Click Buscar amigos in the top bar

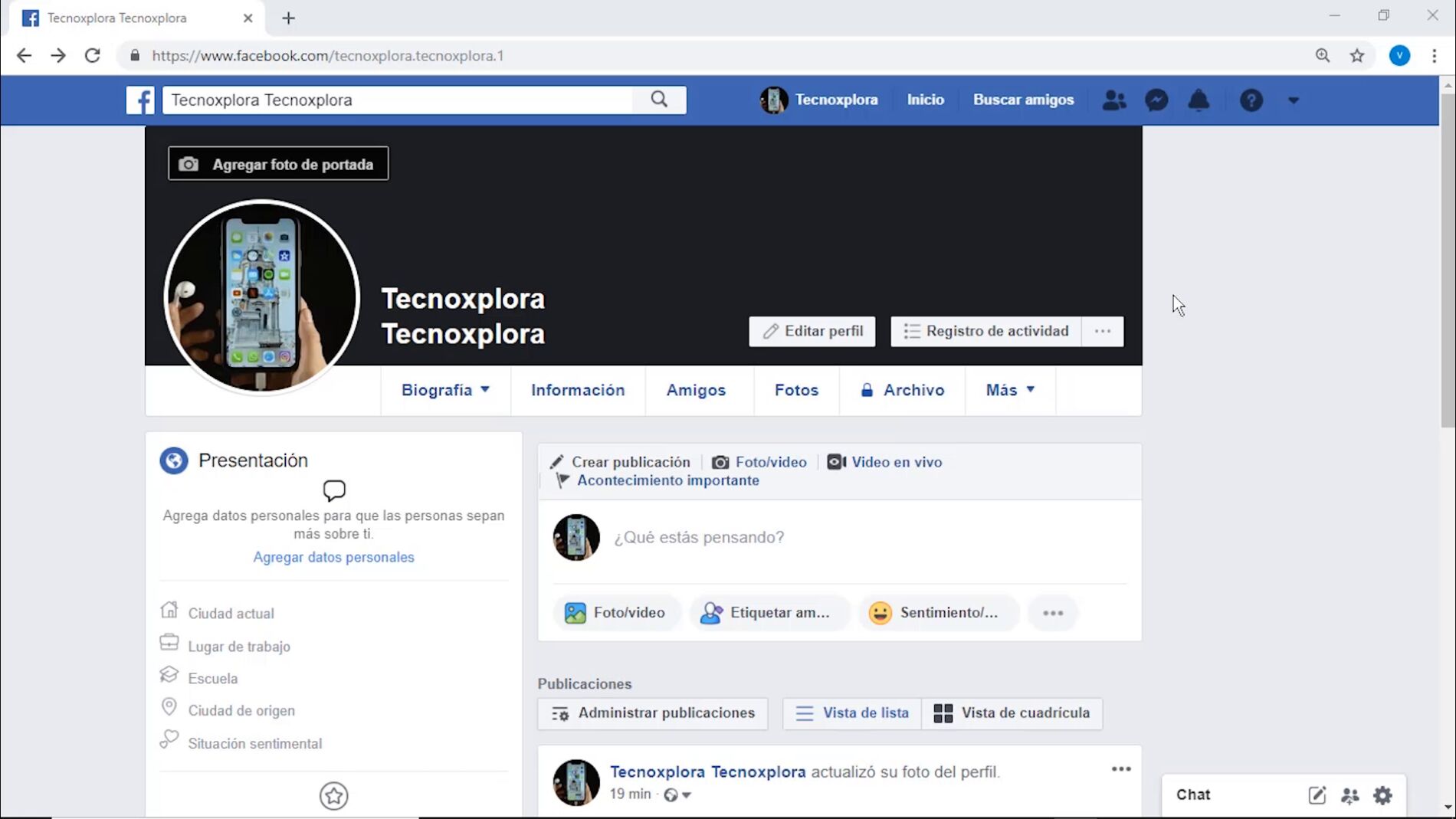1023,100
